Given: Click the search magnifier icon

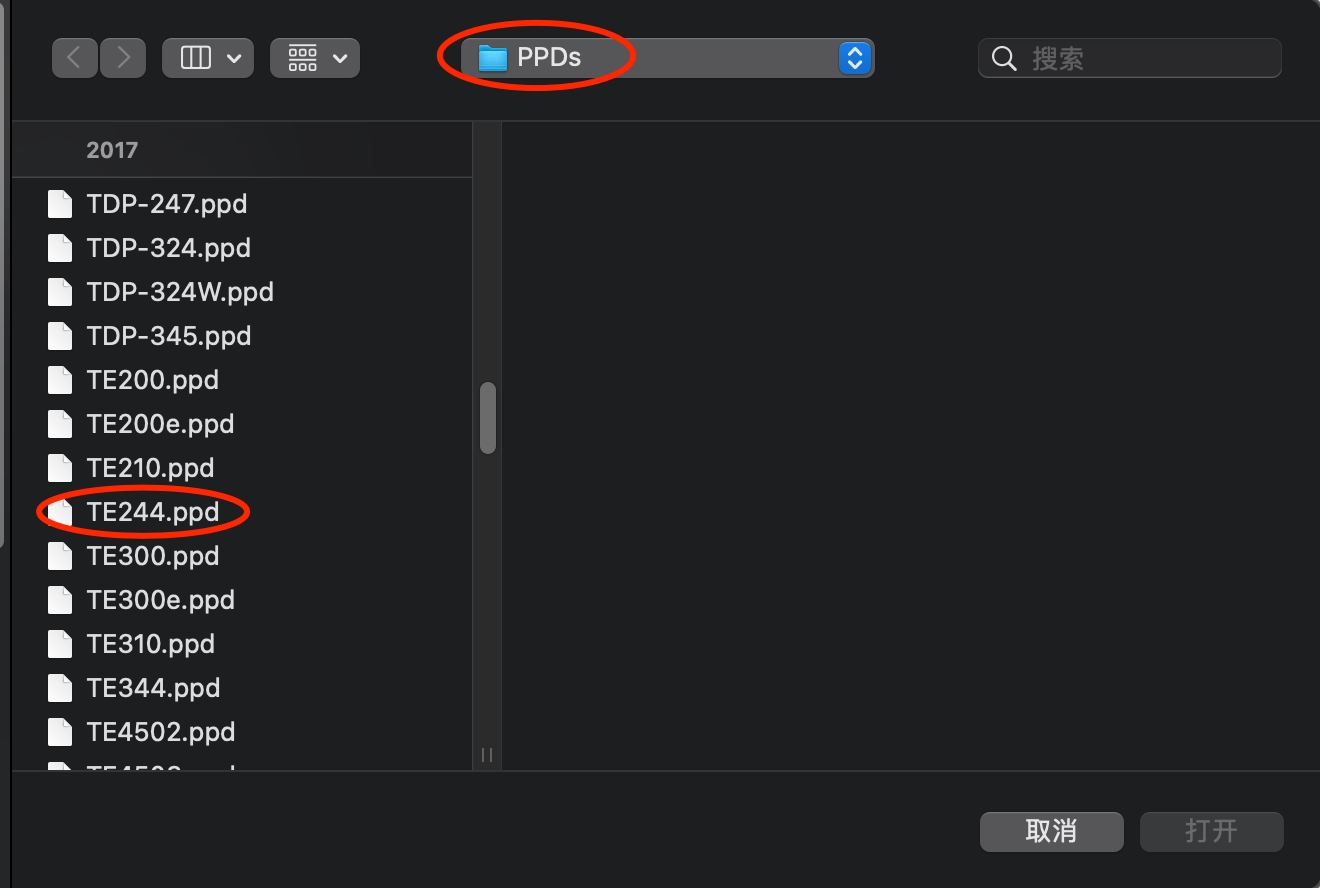Looking at the screenshot, I should (1004, 59).
